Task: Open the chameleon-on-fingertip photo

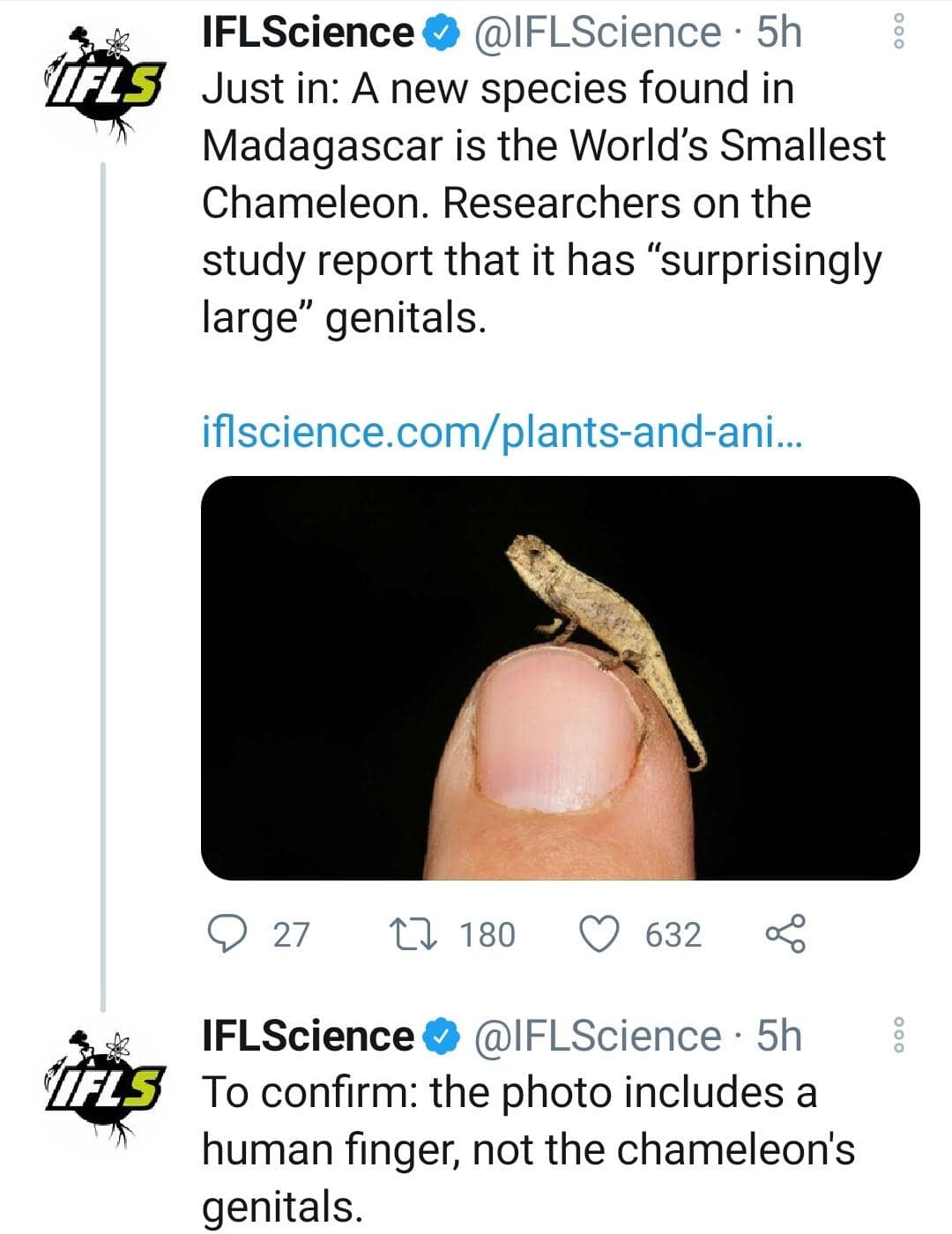Action: tap(561, 677)
